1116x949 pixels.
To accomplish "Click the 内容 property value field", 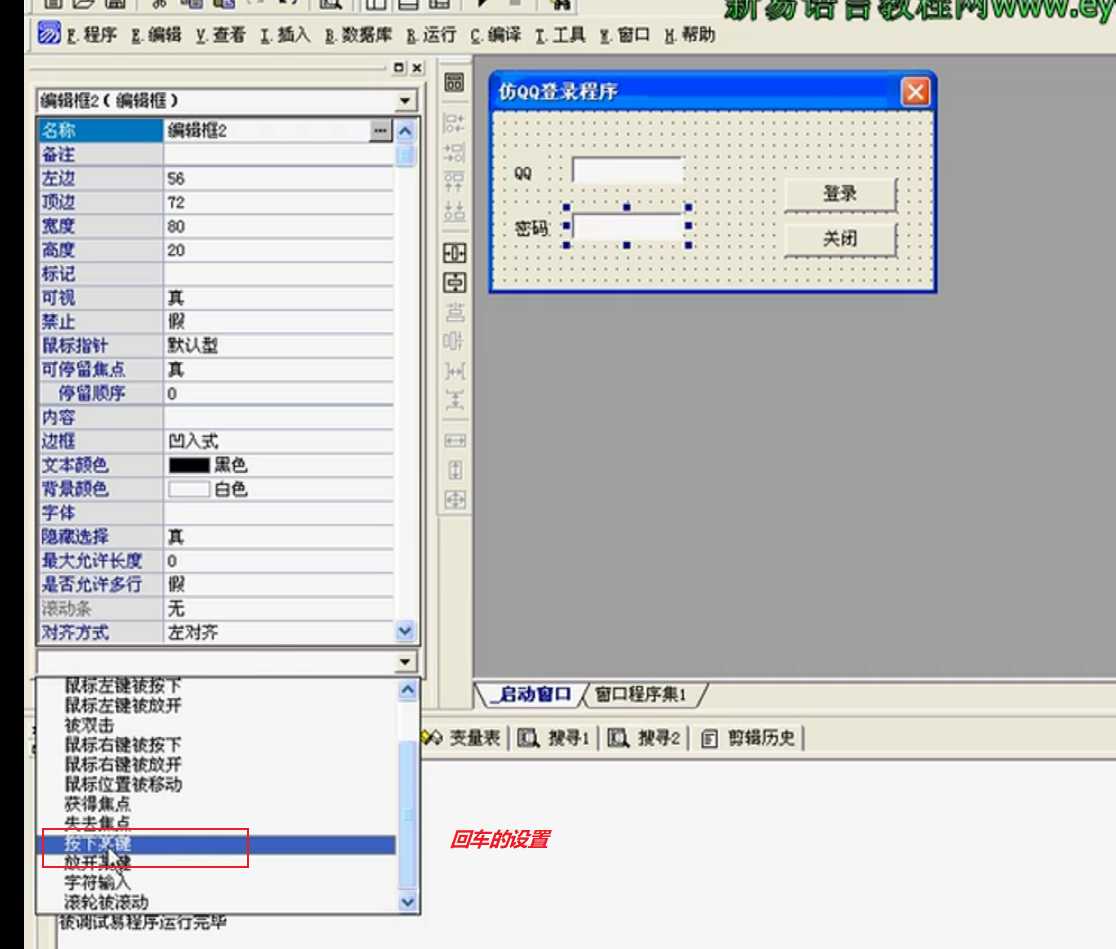I will click(278, 417).
